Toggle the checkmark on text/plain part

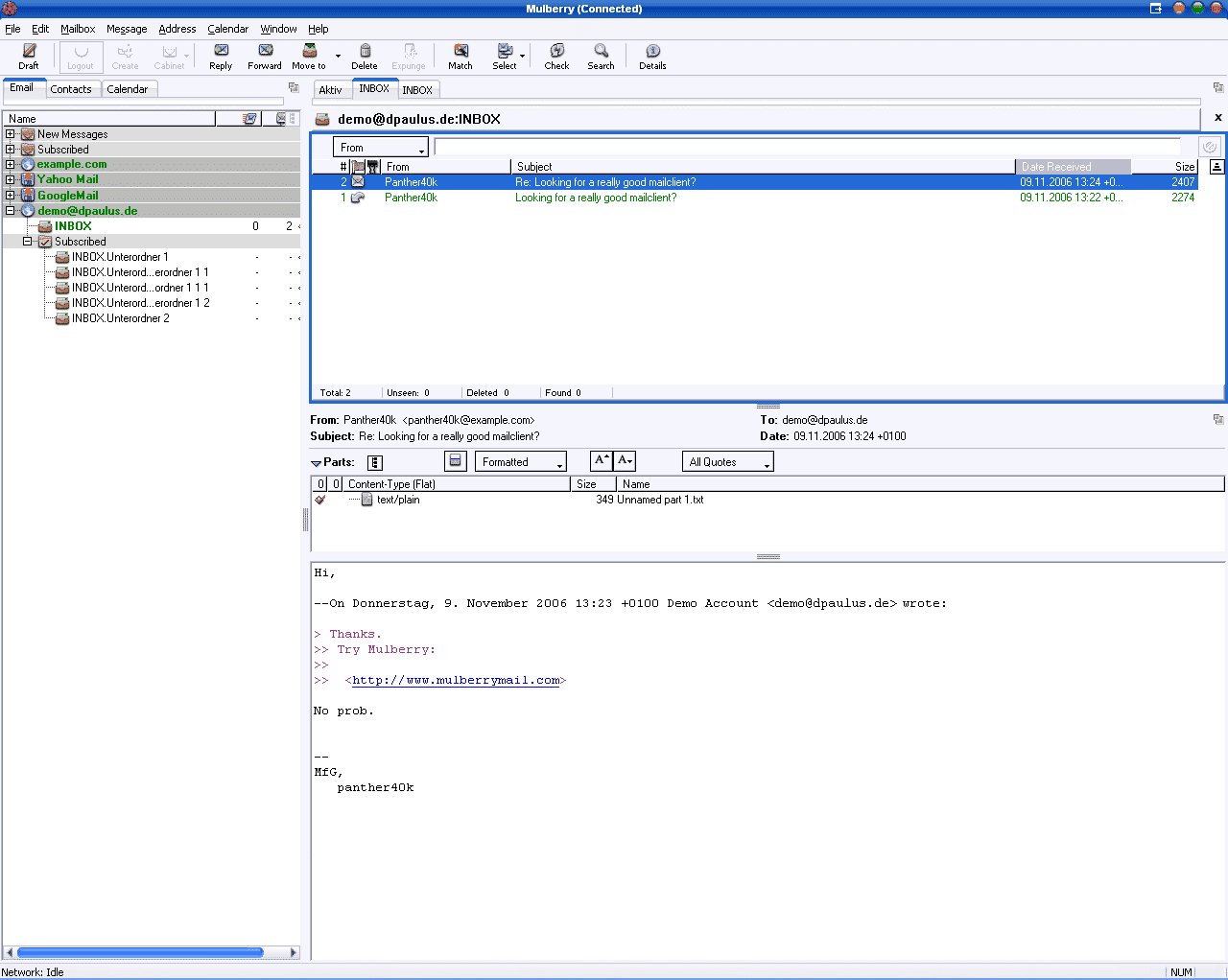click(320, 500)
